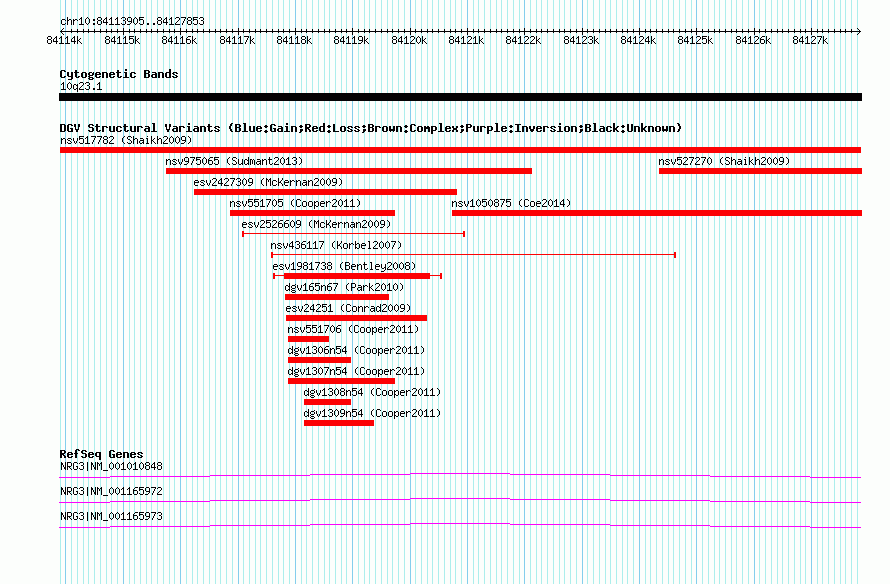Open nsv551706 (Cooper2011) variant label
The height and width of the screenshot is (584, 890).
point(353,329)
